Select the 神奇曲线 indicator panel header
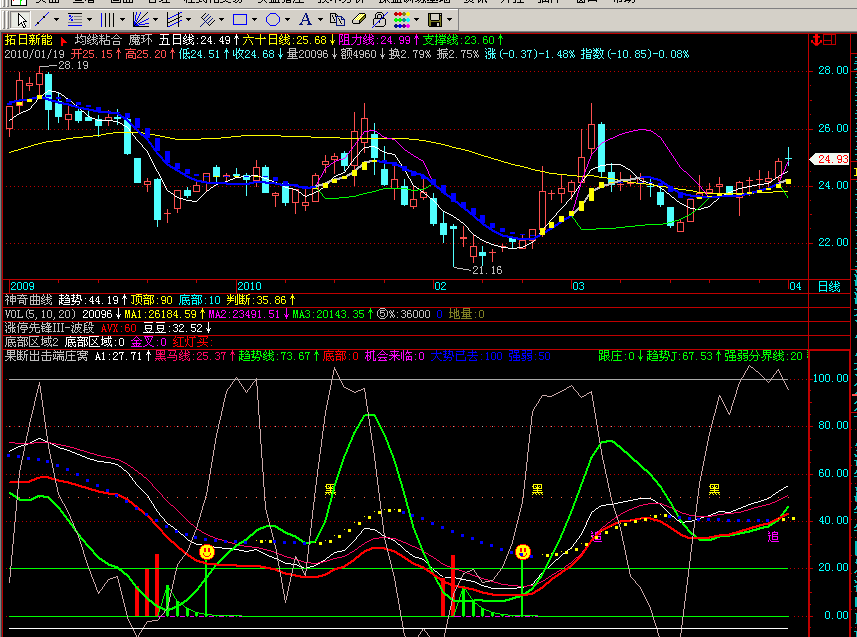 [28, 300]
